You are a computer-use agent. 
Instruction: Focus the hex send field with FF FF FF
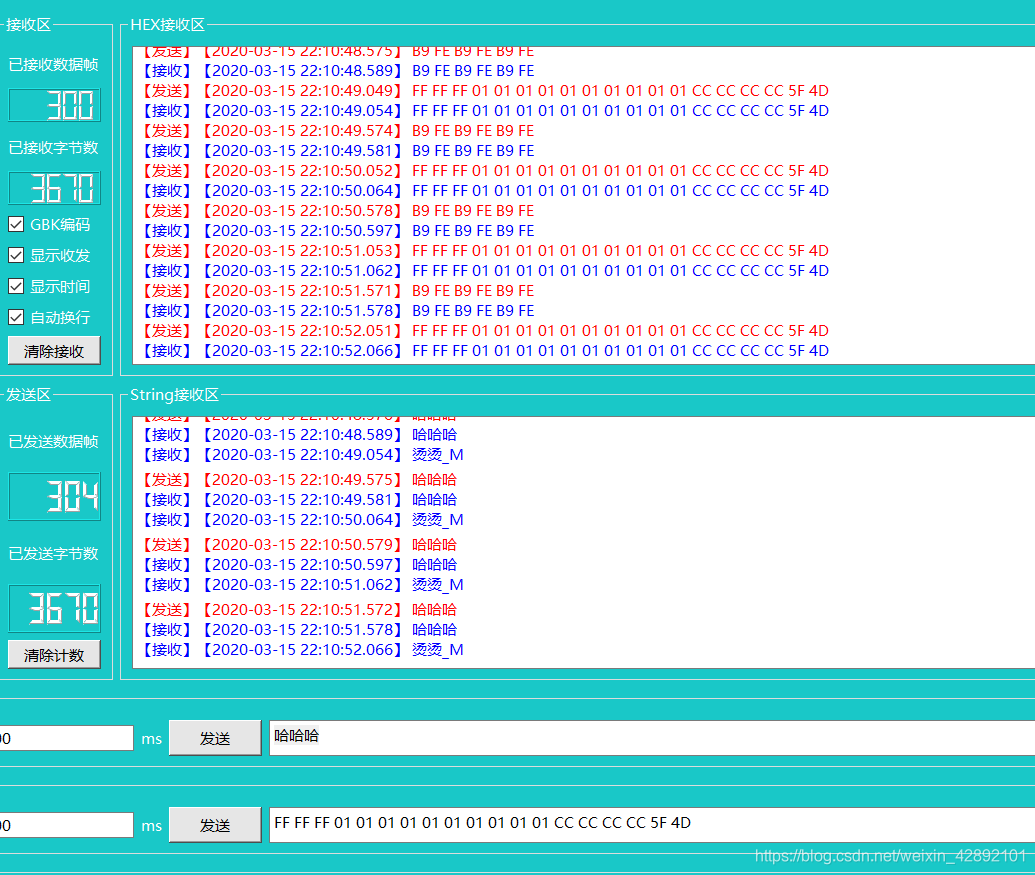652,825
